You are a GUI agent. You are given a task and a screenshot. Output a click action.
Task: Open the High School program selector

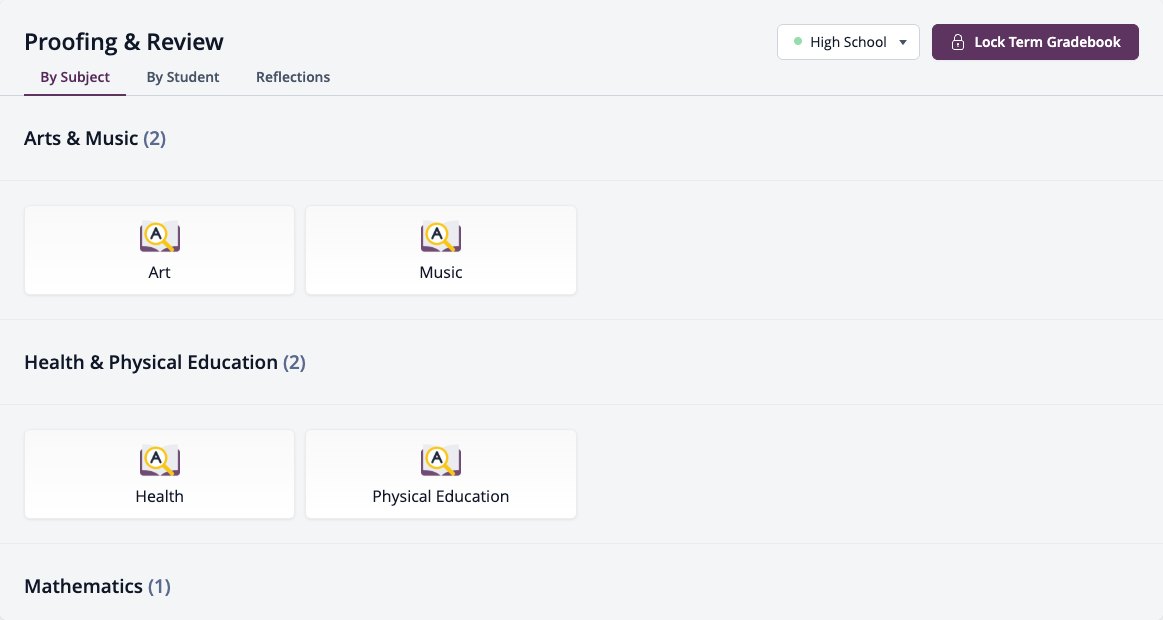pos(849,42)
